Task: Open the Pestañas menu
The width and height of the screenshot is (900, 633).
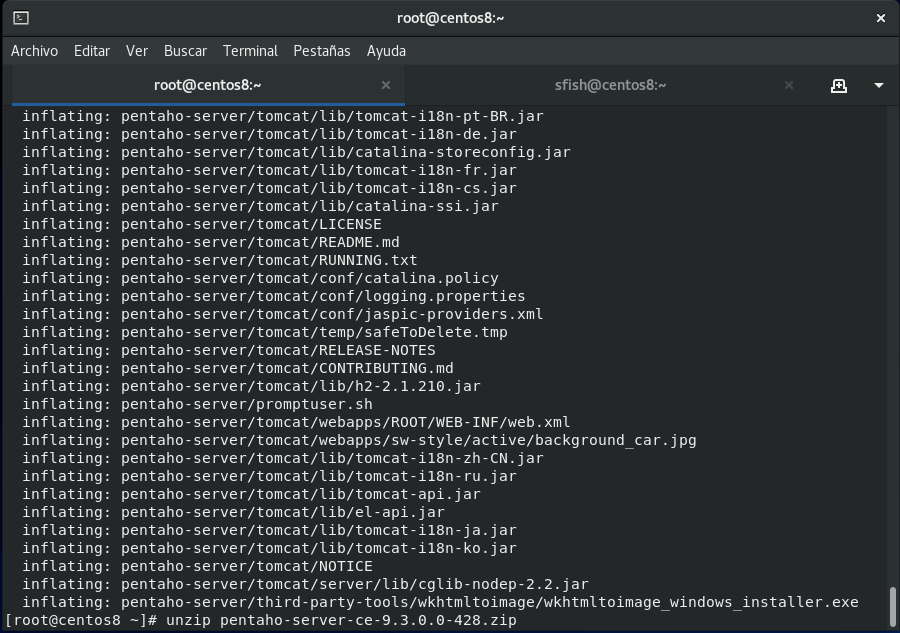Action: (x=322, y=51)
